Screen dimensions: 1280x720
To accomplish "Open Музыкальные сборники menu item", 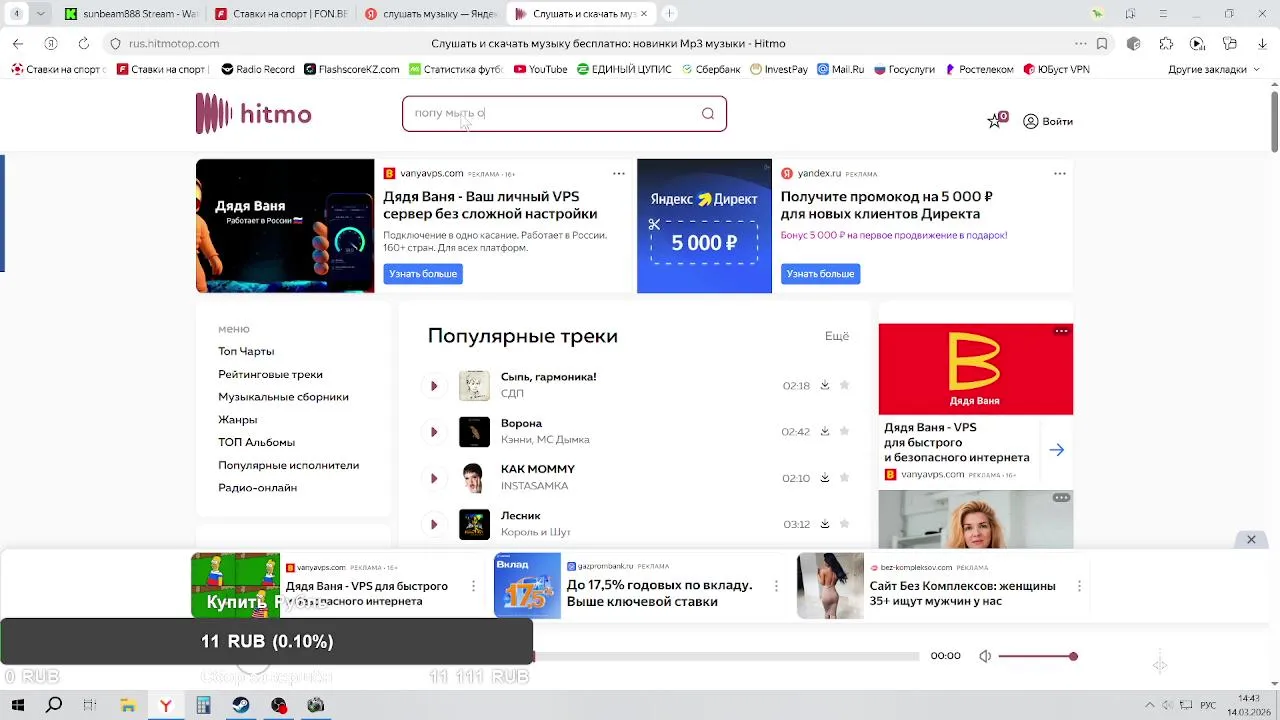I will click(283, 397).
